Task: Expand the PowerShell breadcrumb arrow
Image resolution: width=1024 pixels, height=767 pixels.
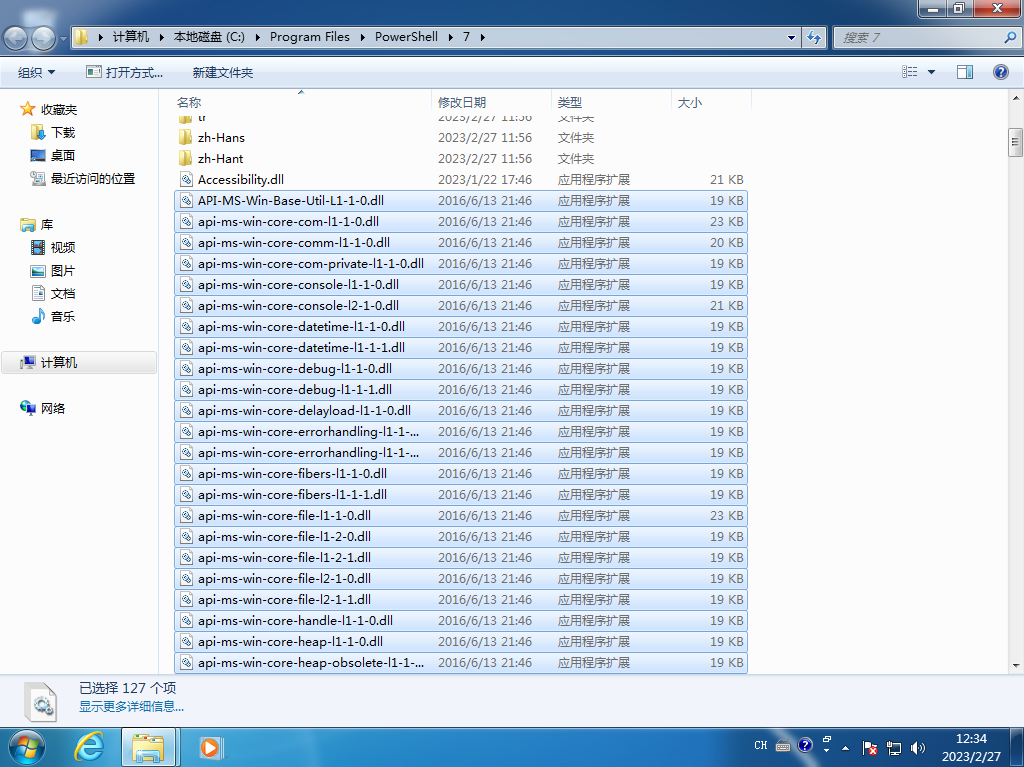Action: pyautogui.click(x=451, y=37)
